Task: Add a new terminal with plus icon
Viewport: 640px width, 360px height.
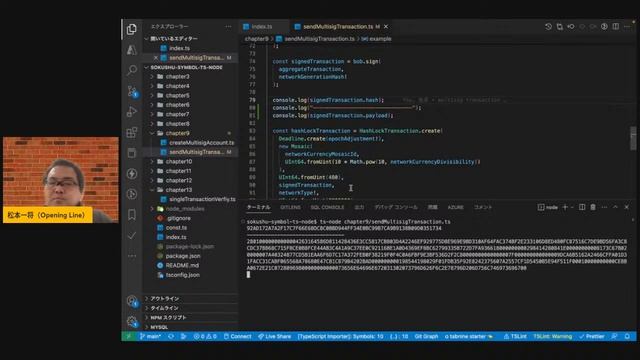Action: click(x=565, y=207)
